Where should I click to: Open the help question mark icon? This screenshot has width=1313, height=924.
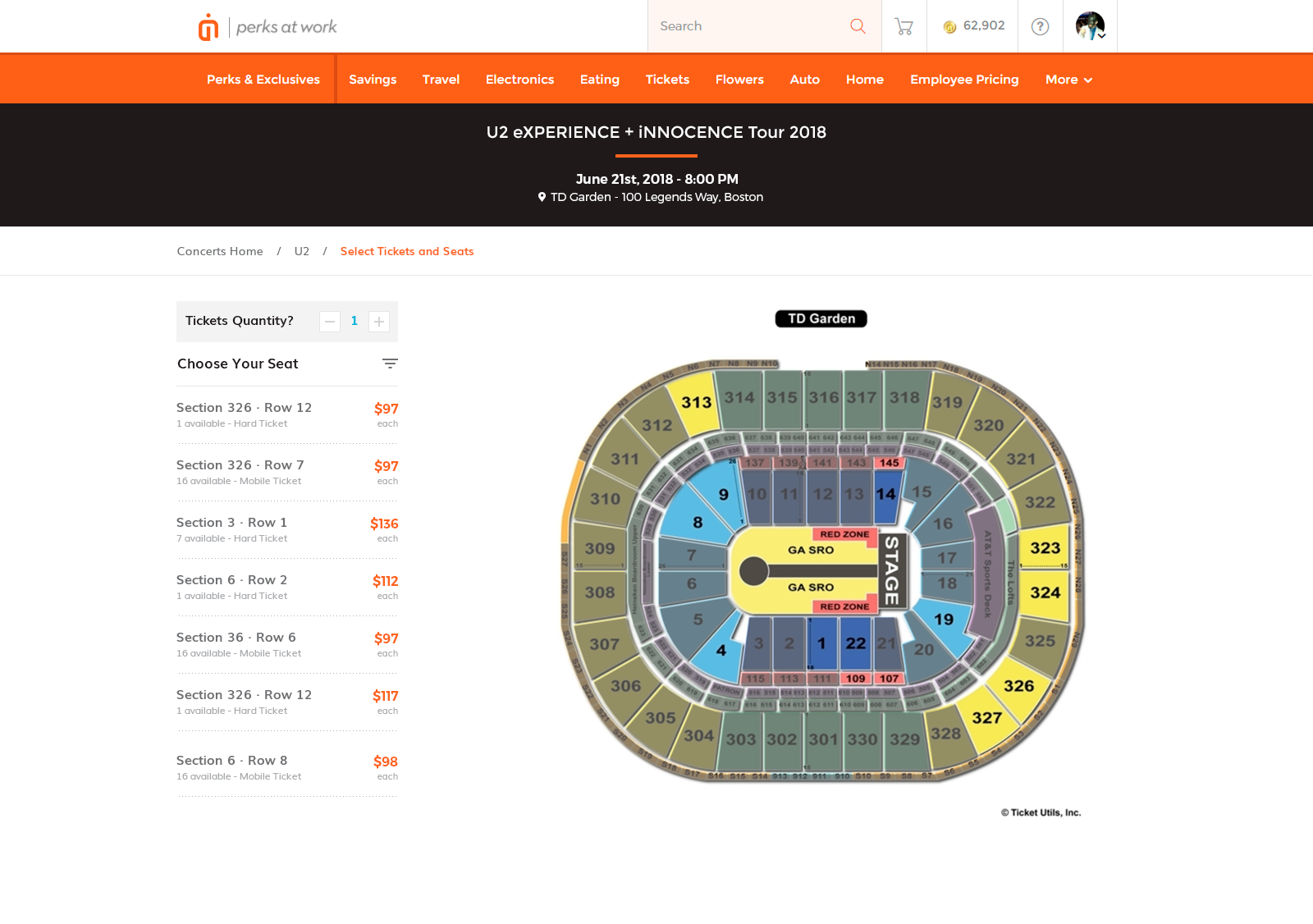click(x=1040, y=26)
